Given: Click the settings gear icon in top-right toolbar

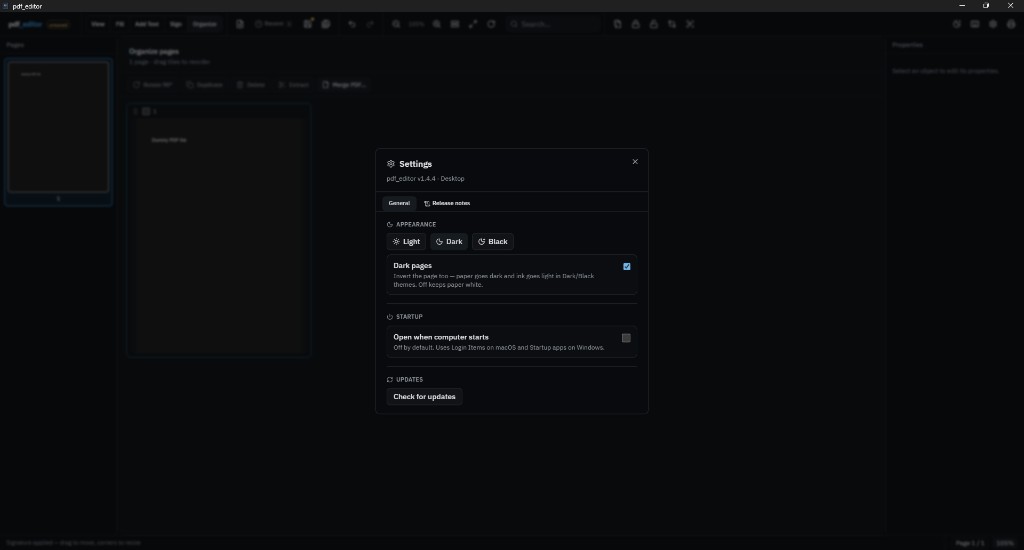Looking at the screenshot, I should (993, 24).
